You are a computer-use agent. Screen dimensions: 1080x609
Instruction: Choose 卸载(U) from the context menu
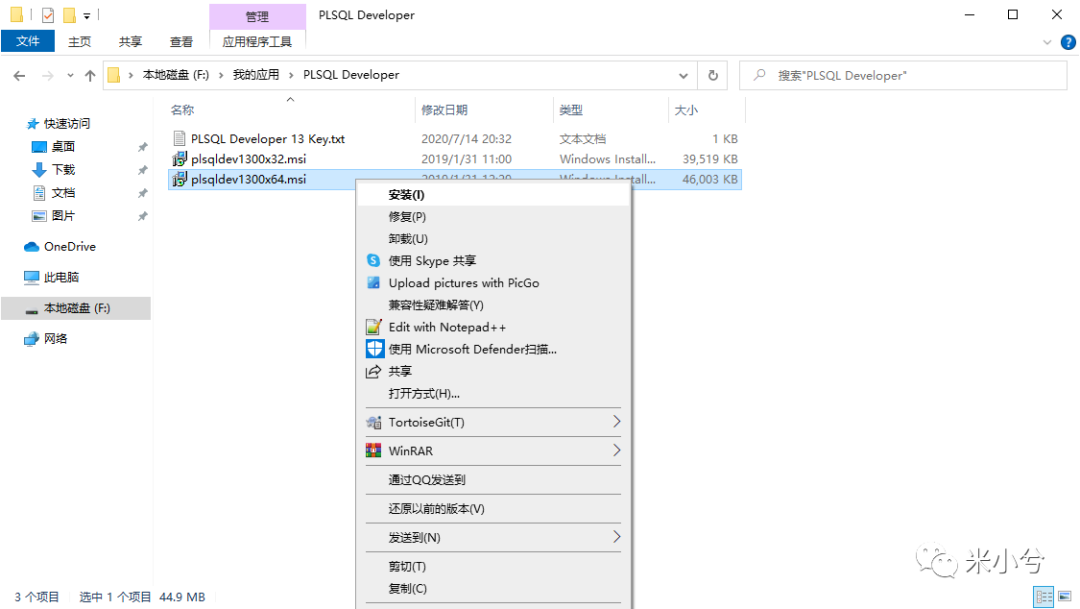coord(493,239)
